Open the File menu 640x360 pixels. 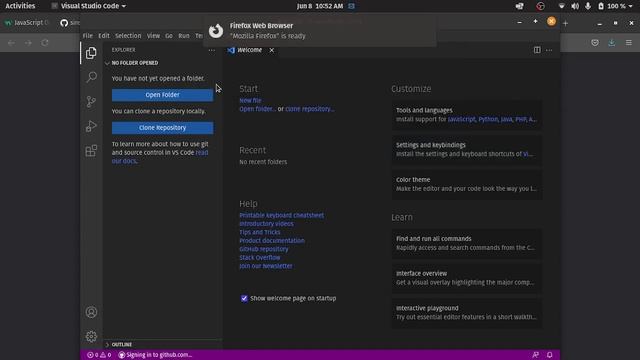tap(88, 36)
